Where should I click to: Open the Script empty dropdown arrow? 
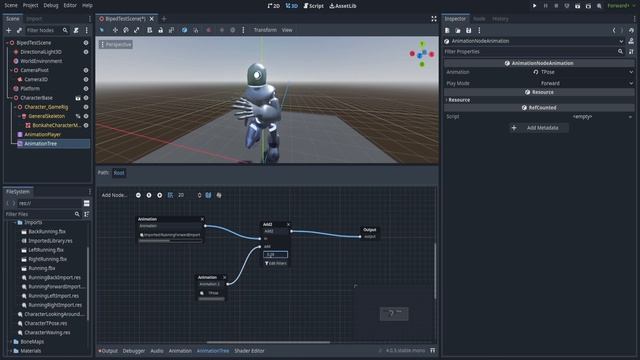pyautogui.click(x=631, y=117)
